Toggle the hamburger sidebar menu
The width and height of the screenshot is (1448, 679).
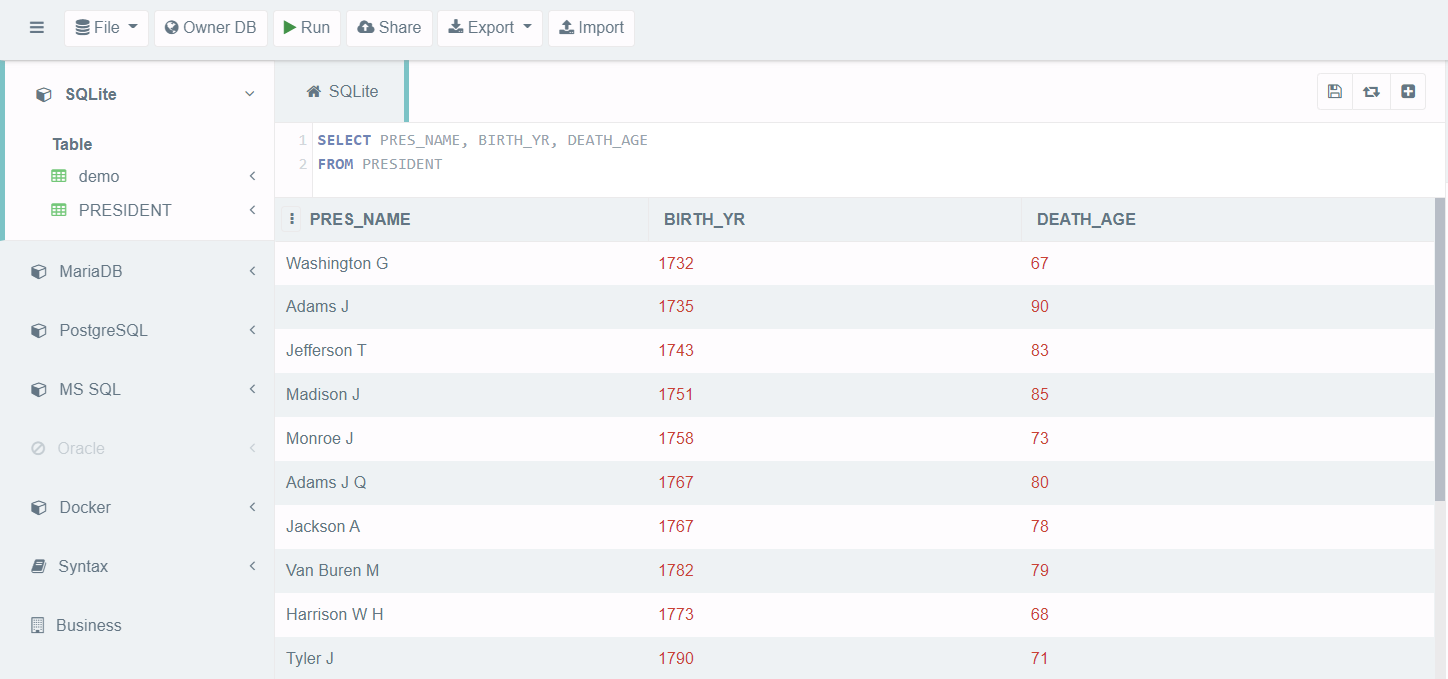pos(37,28)
